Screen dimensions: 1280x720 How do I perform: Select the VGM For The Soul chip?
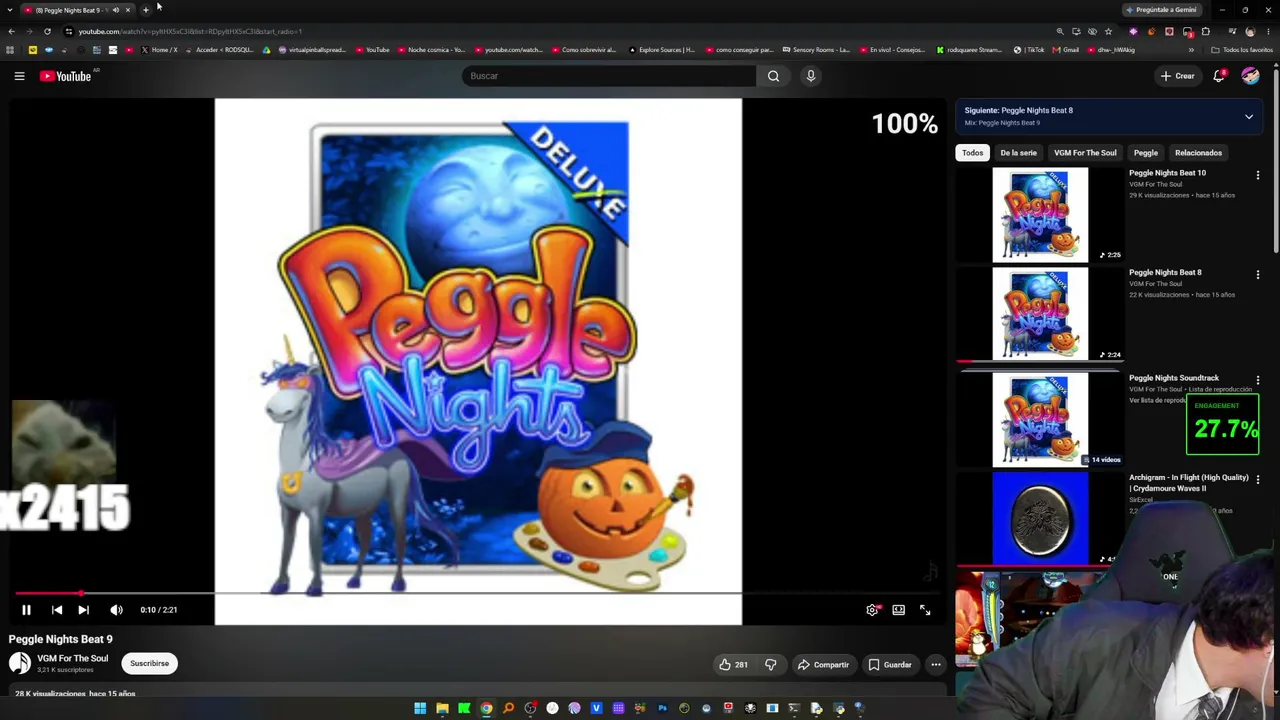[1085, 153]
